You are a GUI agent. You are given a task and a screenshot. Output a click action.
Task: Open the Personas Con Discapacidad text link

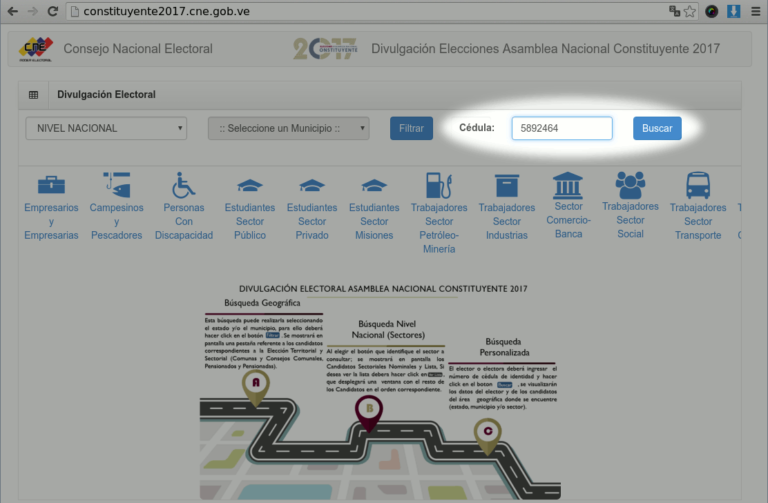click(x=184, y=221)
